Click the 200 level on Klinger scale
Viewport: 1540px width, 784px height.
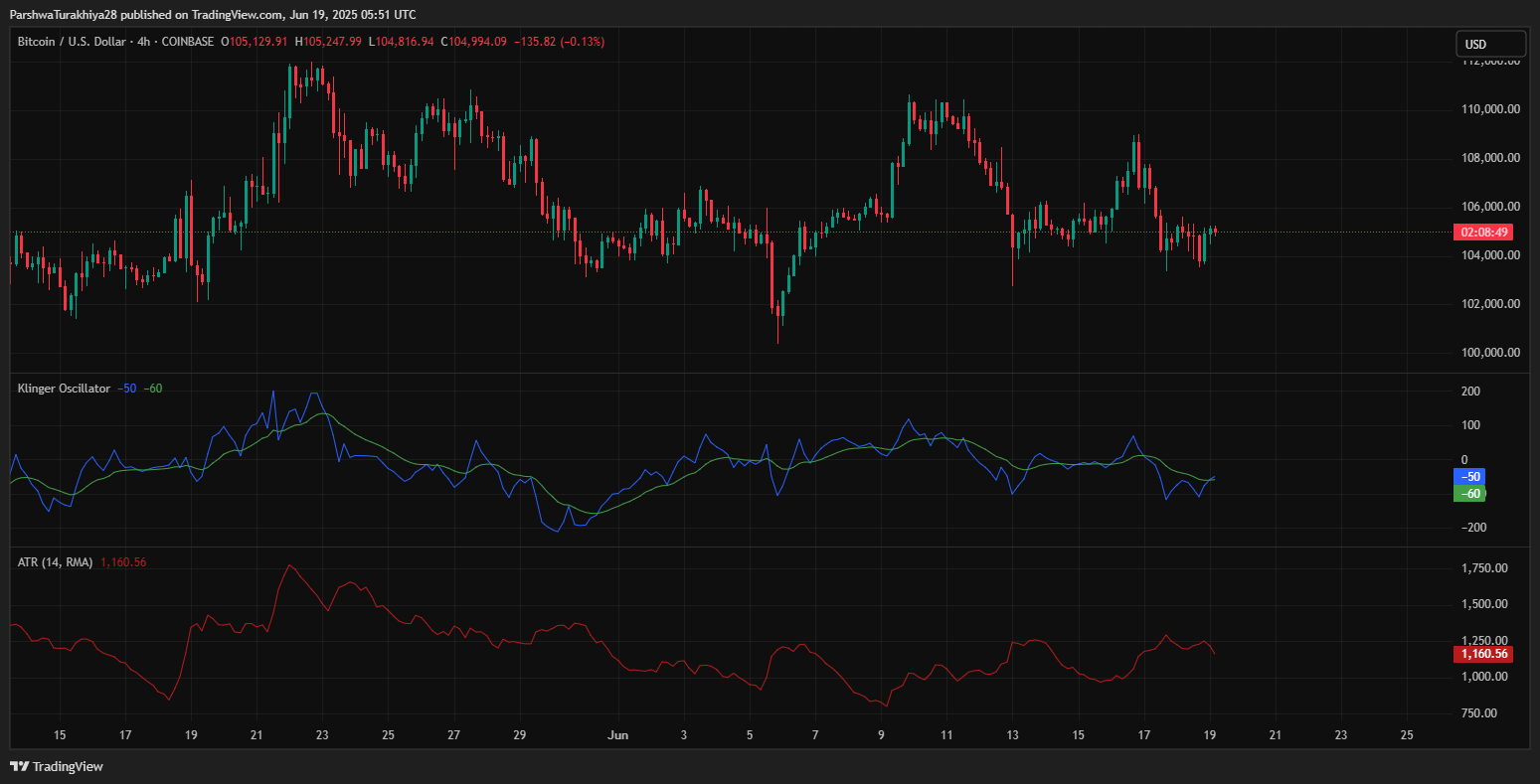click(1470, 392)
